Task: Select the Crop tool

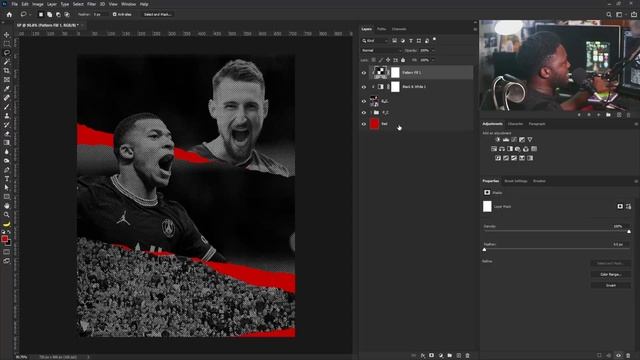Action: [x=7, y=71]
